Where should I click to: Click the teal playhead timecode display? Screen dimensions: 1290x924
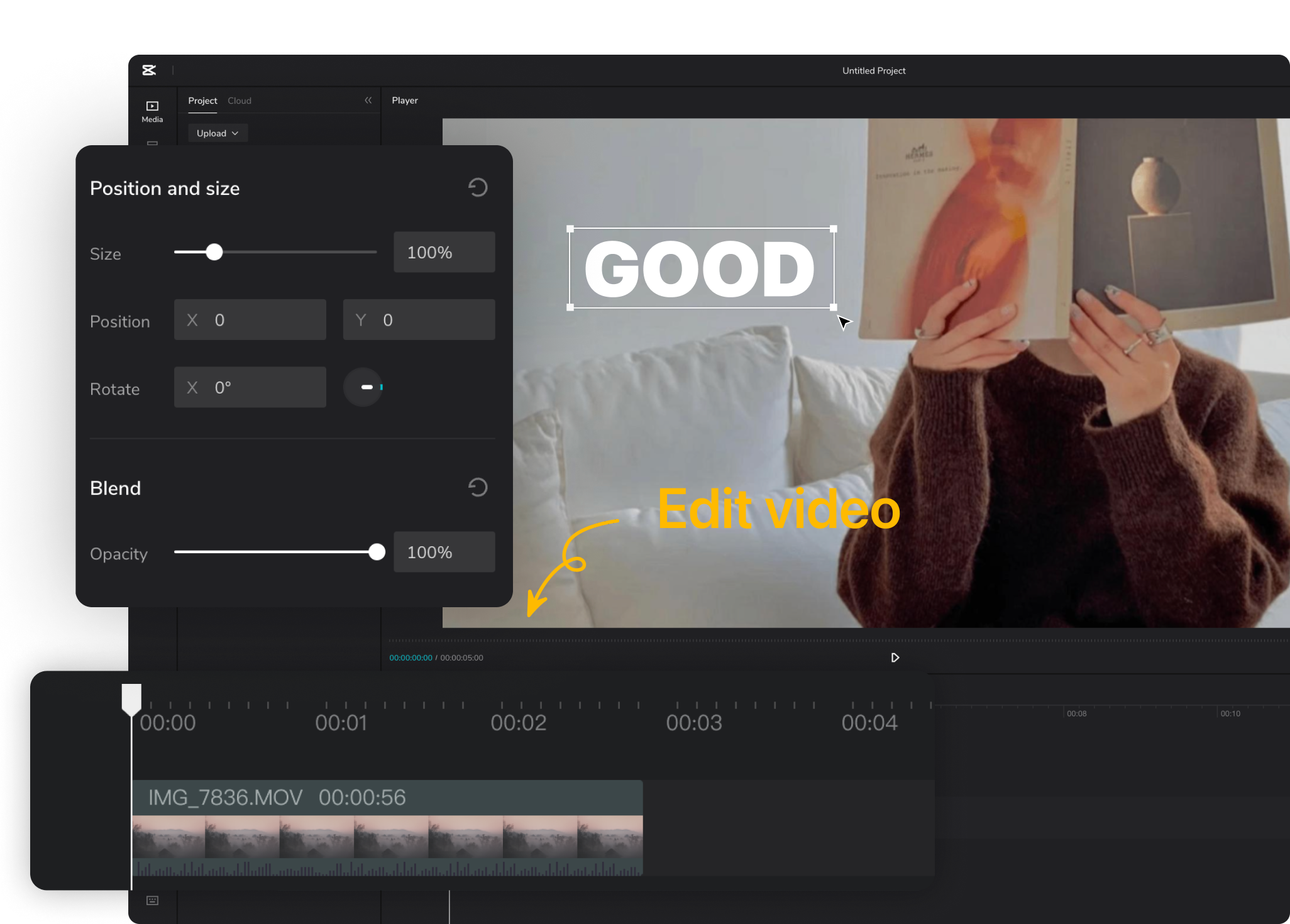click(411, 657)
